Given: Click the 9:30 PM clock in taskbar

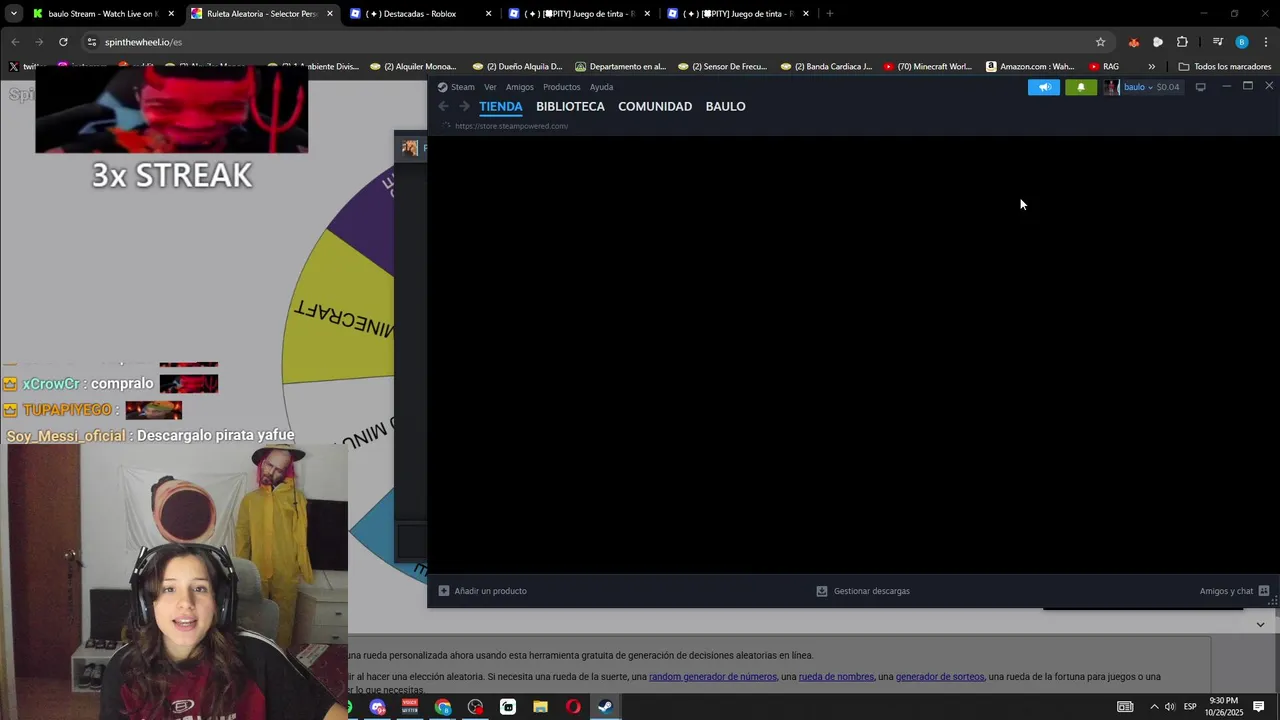Looking at the screenshot, I should pos(1224,701).
